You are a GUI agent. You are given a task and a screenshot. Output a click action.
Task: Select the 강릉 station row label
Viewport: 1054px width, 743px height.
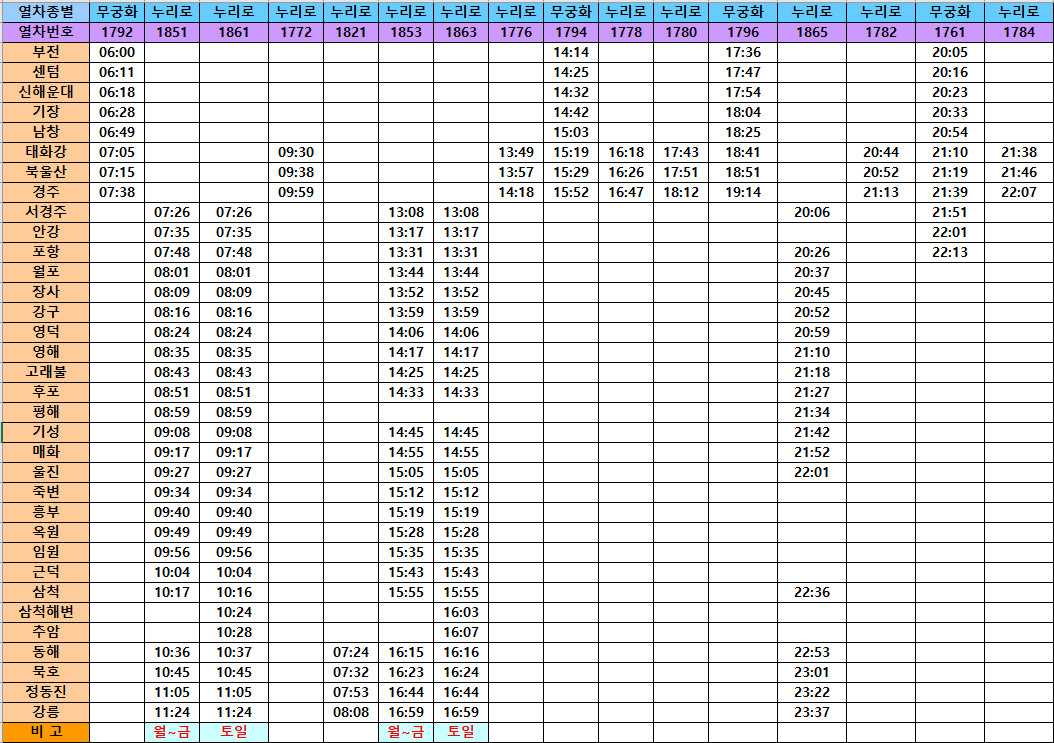point(46,712)
